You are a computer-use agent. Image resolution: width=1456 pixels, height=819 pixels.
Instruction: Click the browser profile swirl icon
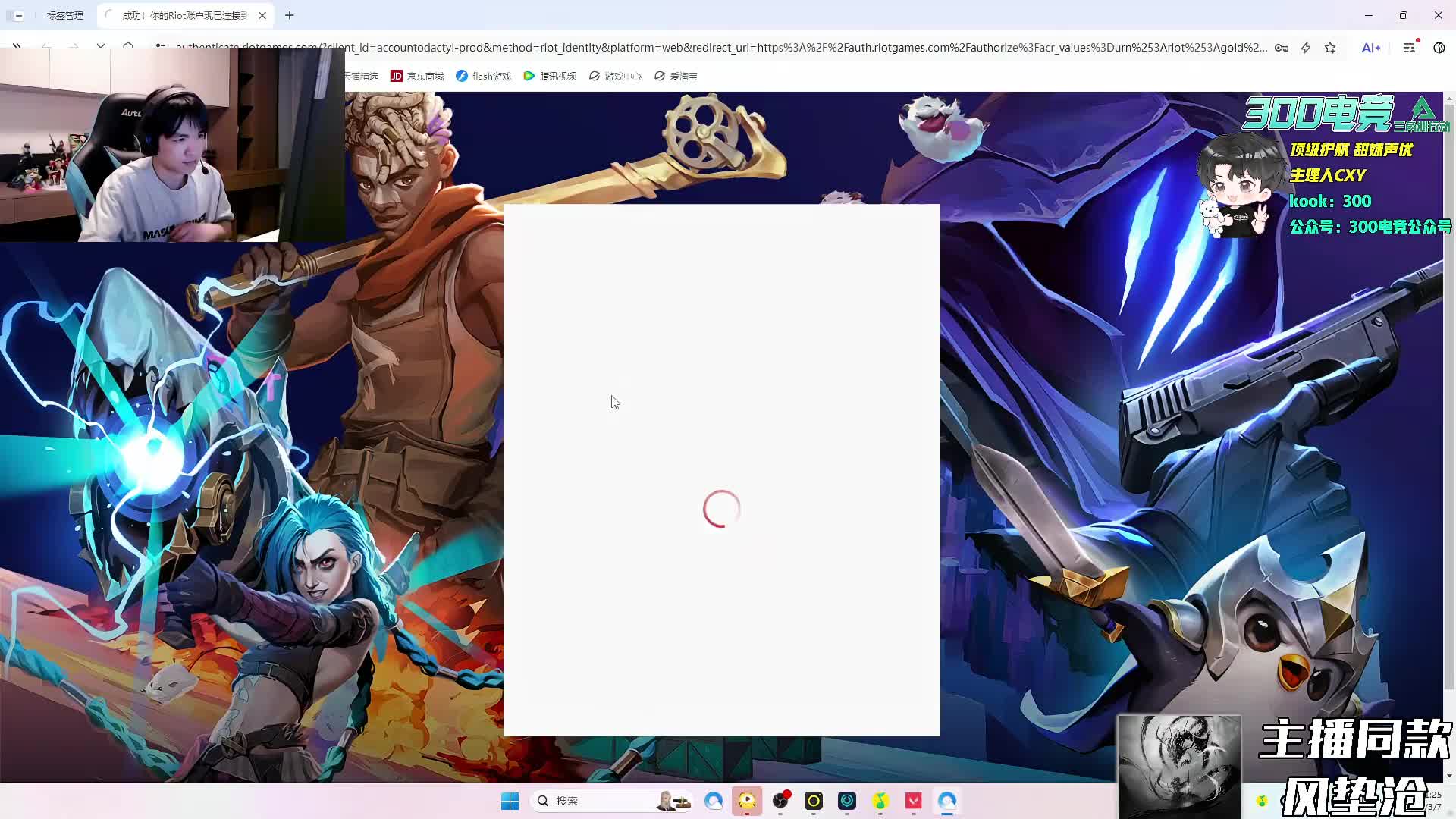tap(1439, 48)
